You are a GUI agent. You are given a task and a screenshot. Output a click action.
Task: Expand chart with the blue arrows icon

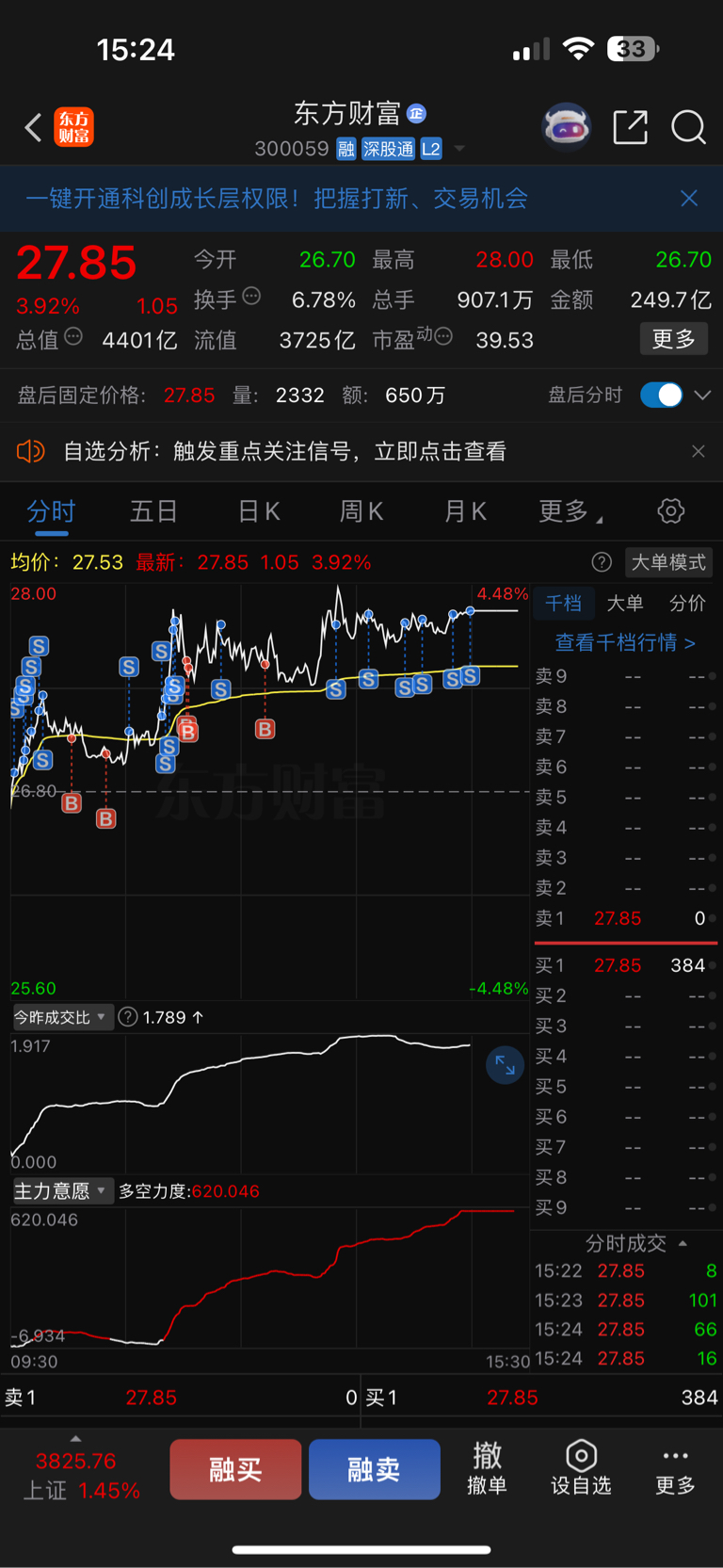[x=505, y=1064]
